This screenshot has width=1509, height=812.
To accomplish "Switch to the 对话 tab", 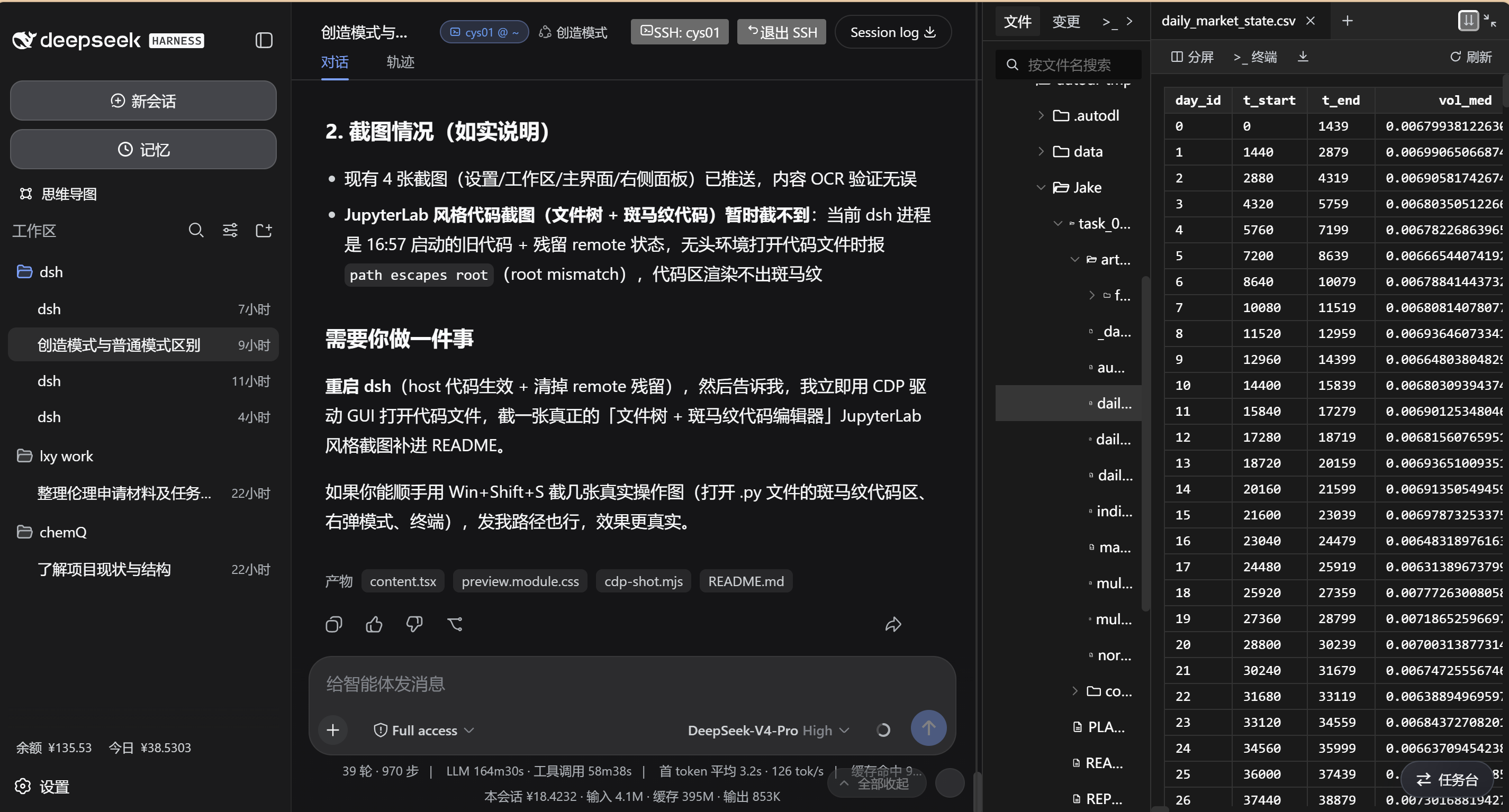I will (x=335, y=62).
